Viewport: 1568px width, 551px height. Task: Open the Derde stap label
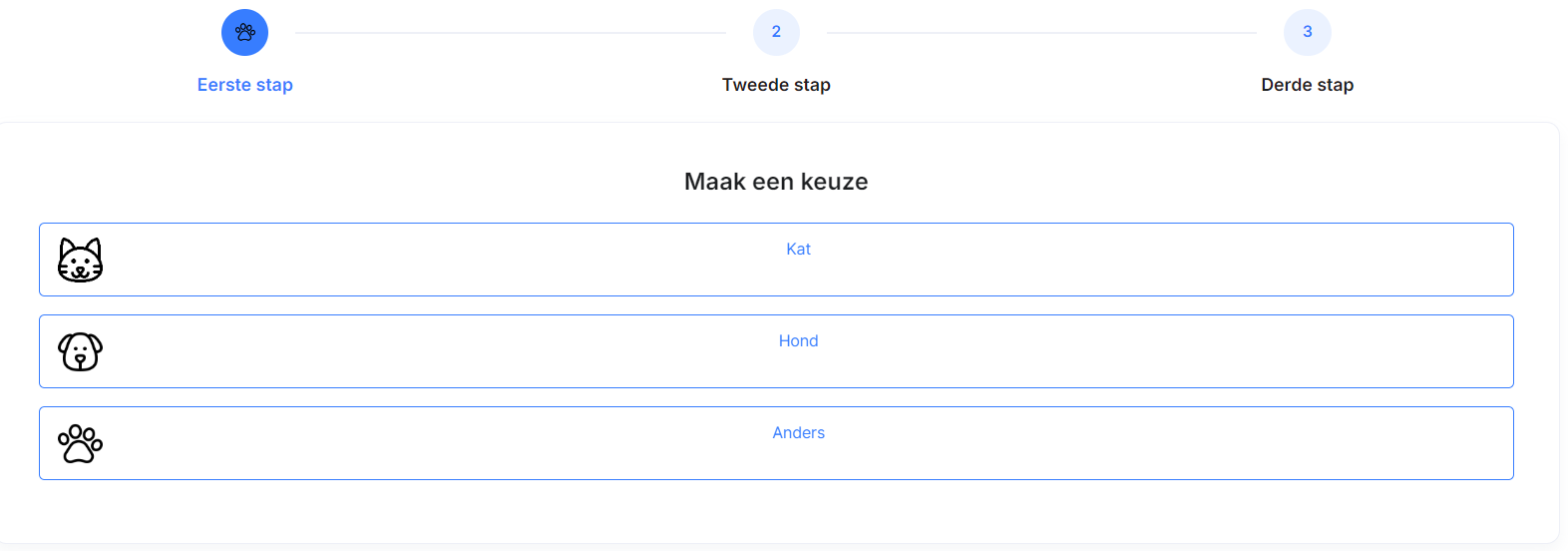point(1307,85)
